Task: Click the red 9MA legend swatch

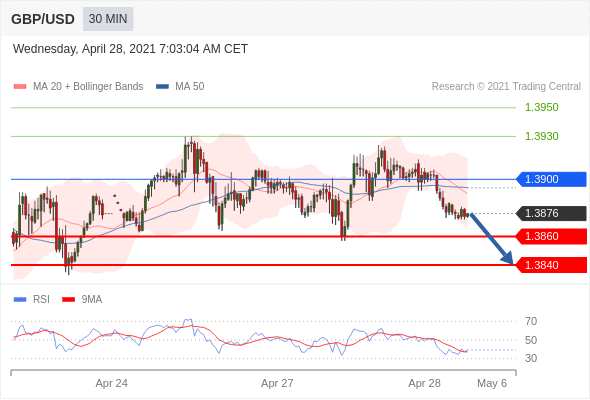Action: pyautogui.click(x=68, y=300)
